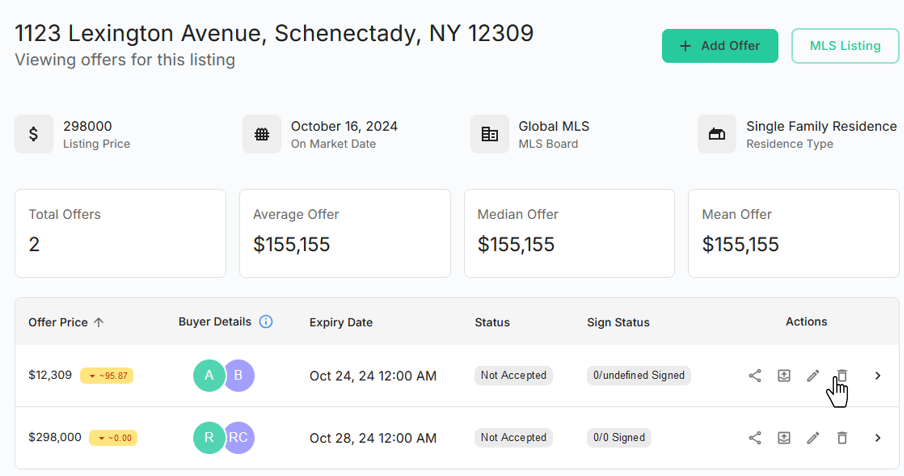Screen dimensions: 904x476
Task: Click the Buyer Details info icon
Action: click(266, 322)
